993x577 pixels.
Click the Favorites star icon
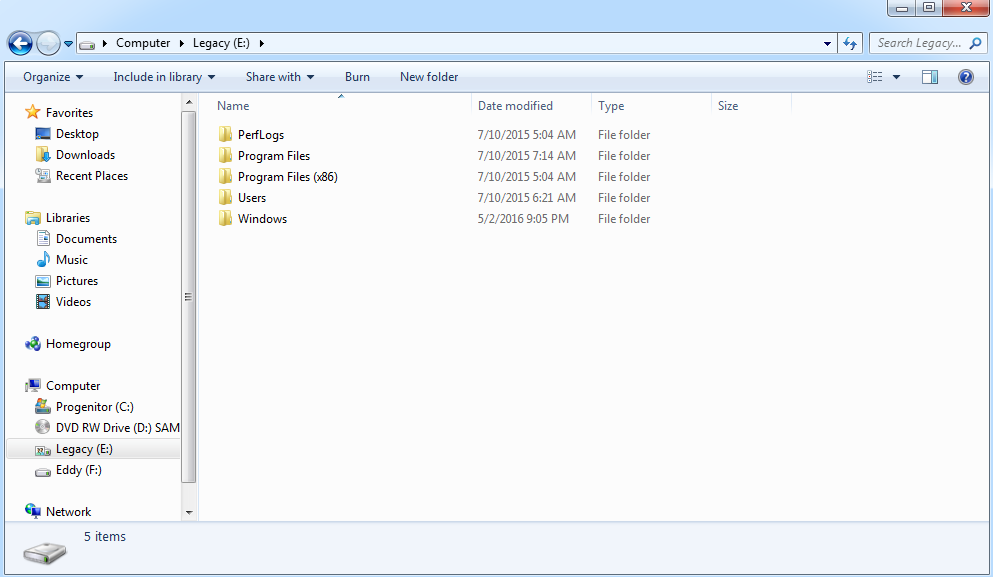(33, 112)
